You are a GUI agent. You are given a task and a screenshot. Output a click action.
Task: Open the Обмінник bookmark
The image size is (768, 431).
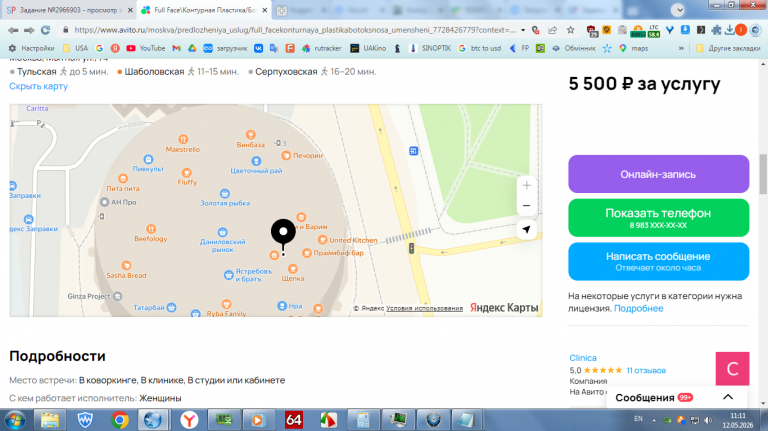pos(574,48)
